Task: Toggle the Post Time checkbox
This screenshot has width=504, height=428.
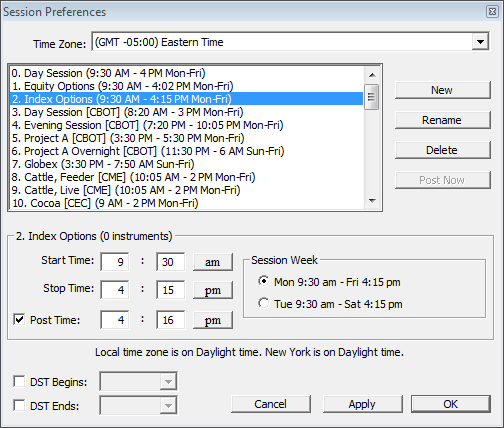Action: pos(19,319)
